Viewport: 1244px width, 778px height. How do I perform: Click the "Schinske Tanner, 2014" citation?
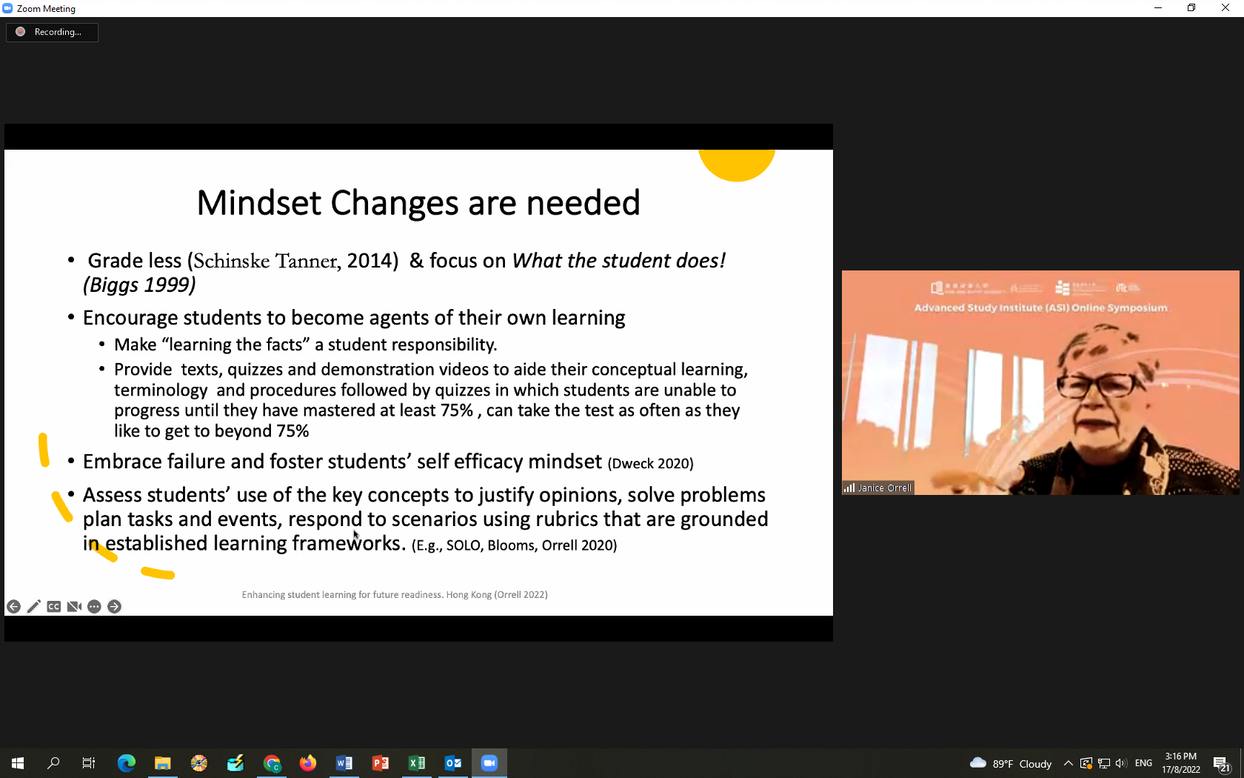[x=293, y=261]
